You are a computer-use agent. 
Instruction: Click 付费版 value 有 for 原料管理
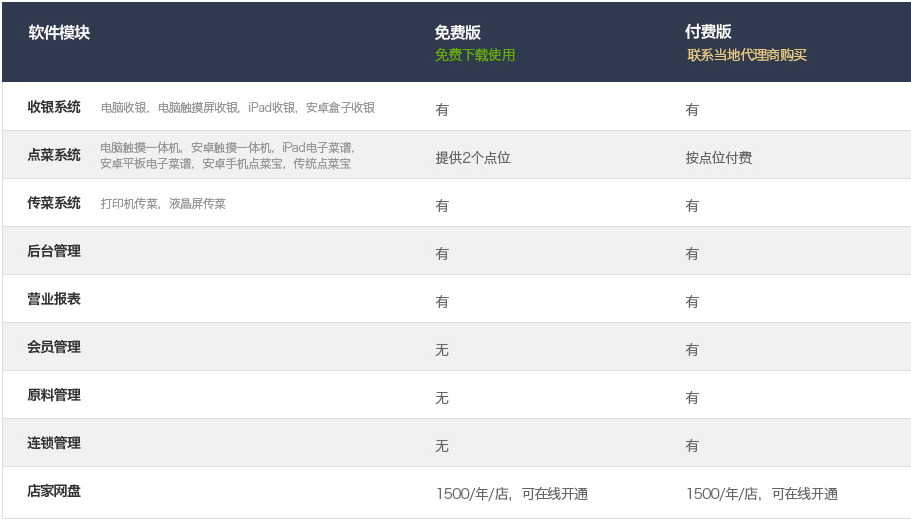(692, 398)
